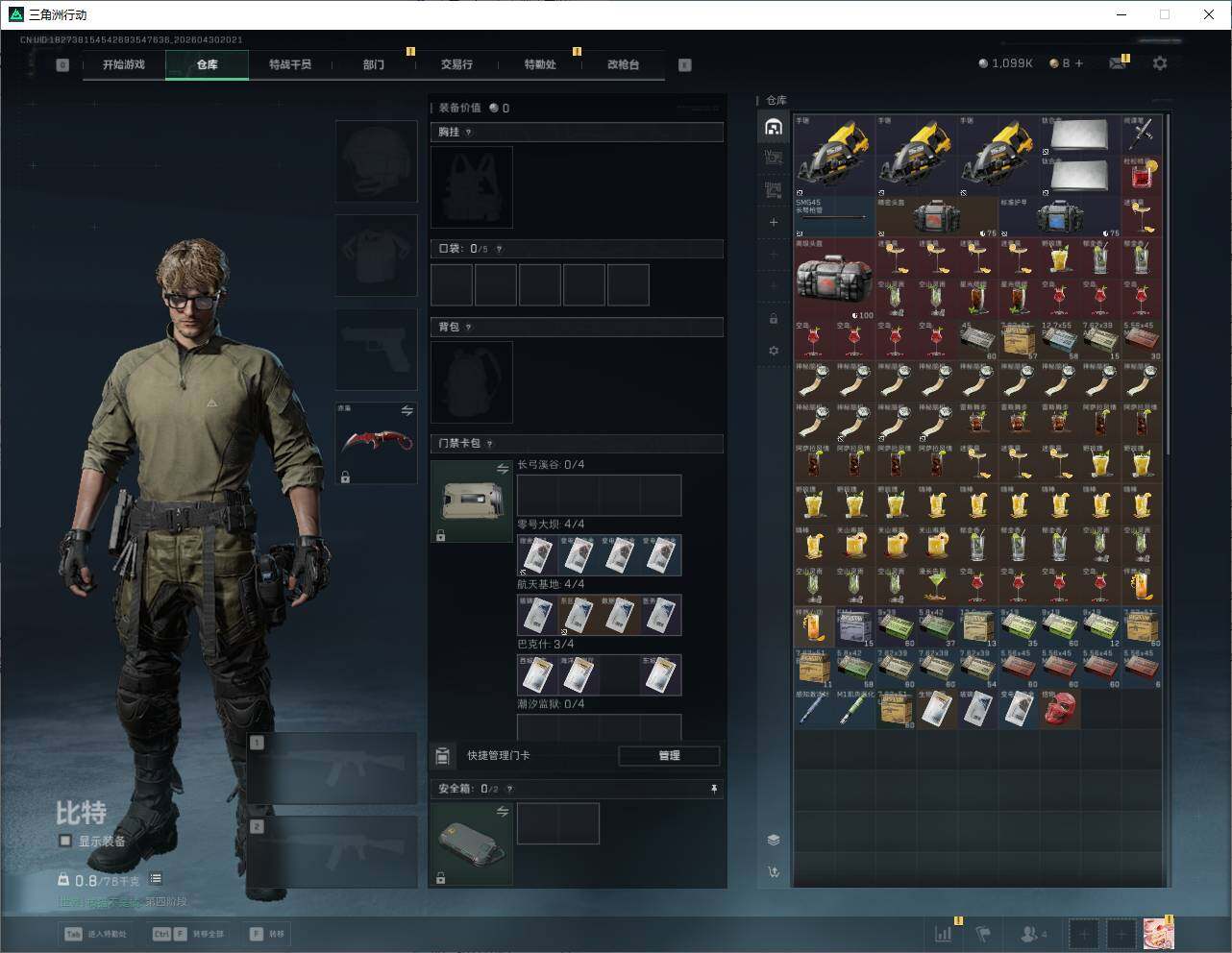
Task: Add a warehouse extension with the plus icon
Action: (x=774, y=222)
